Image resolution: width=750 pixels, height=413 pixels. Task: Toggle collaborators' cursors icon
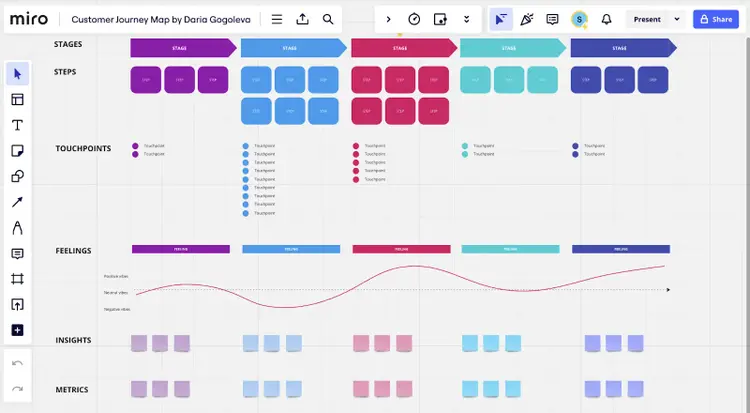click(x=501, y=19)
